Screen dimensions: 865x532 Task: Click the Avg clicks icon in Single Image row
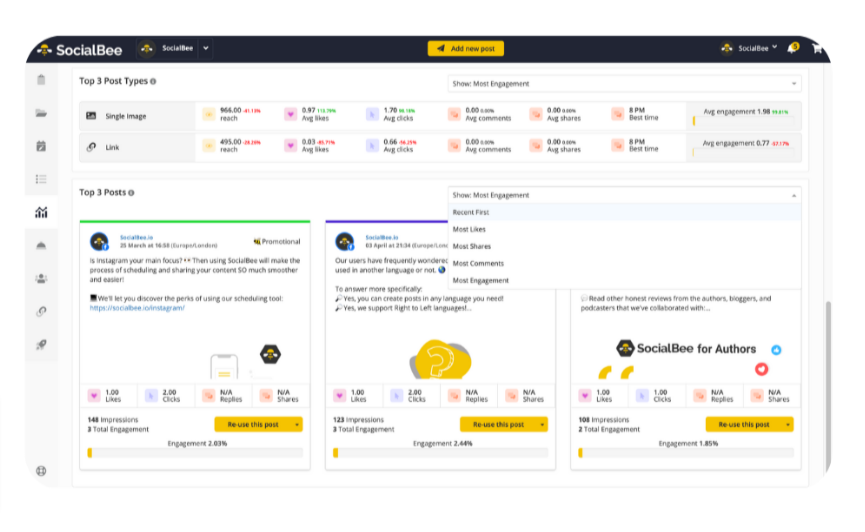click(372, 114)
